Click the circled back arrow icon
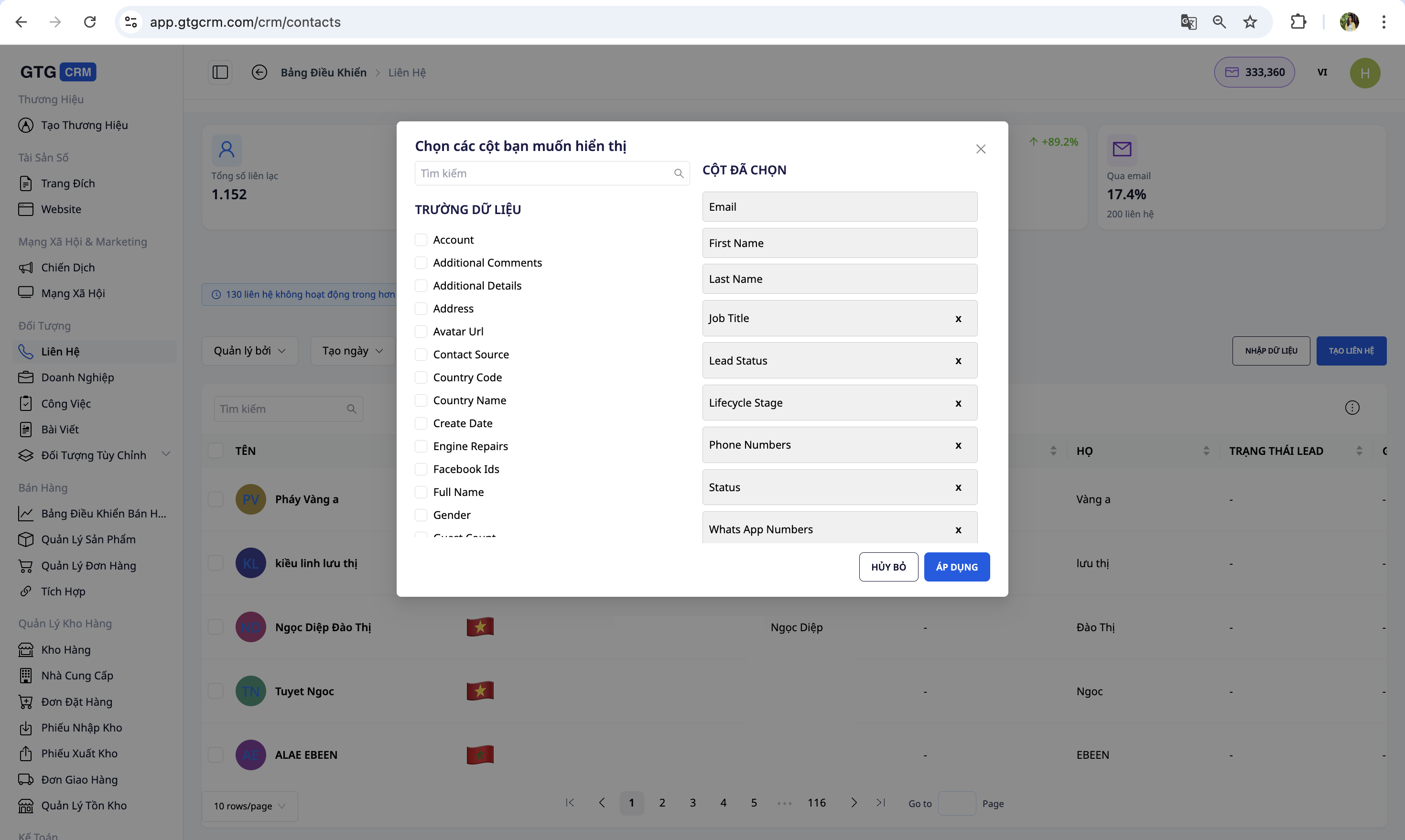The image size is (1405, 840). (259, 73)
